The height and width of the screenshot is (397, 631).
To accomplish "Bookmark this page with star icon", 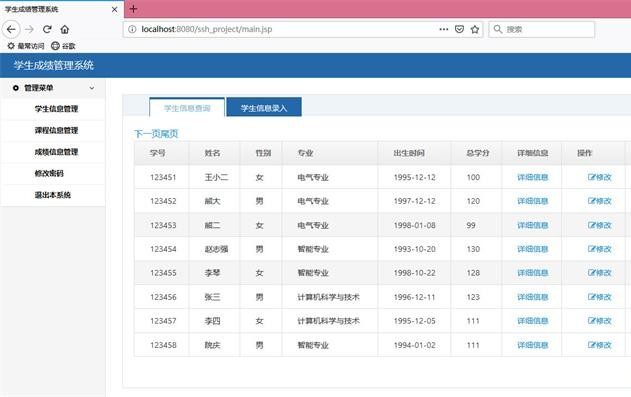I will click(475, 29).
